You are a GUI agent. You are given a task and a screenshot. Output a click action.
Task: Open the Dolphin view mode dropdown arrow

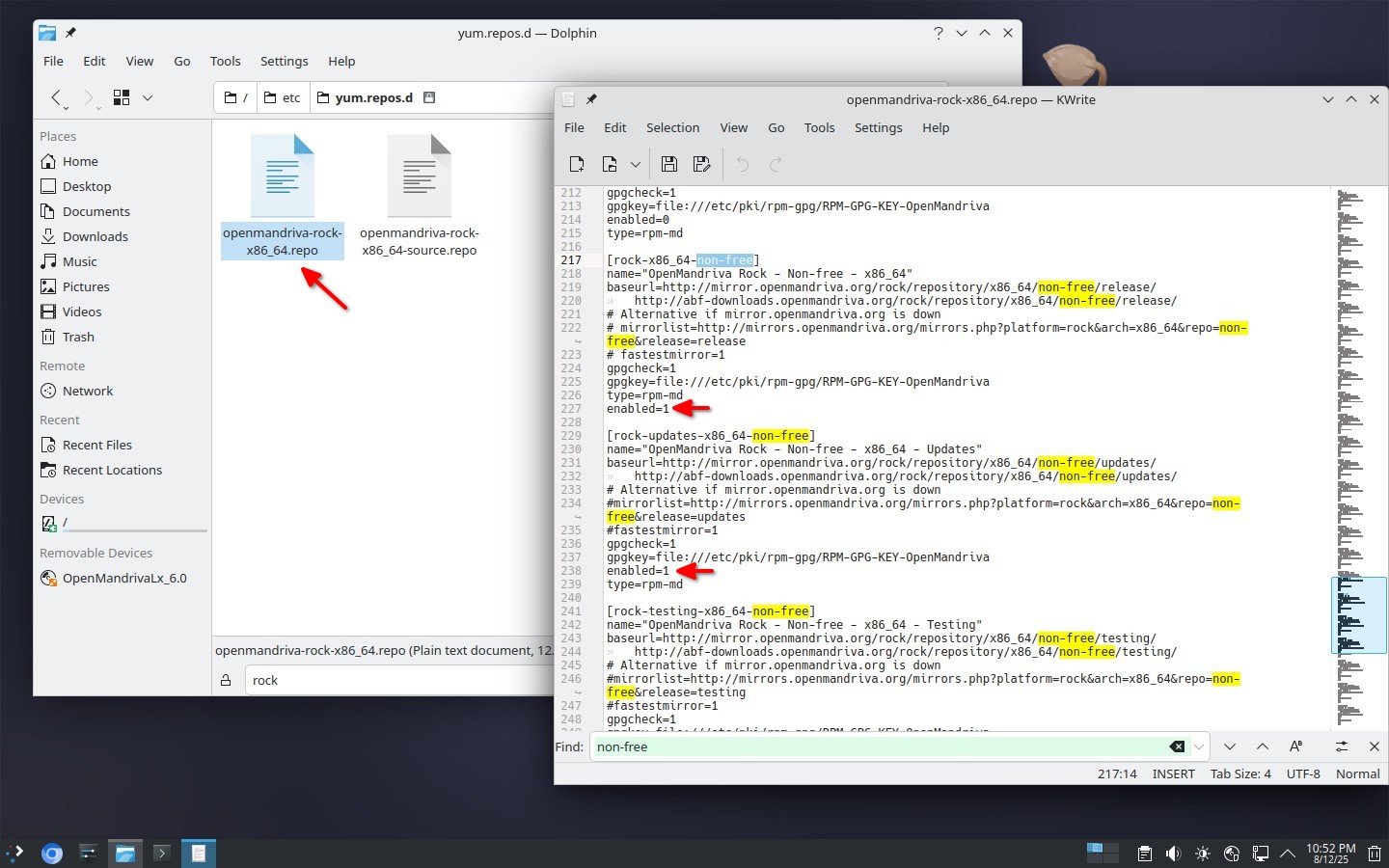point(148,97)
